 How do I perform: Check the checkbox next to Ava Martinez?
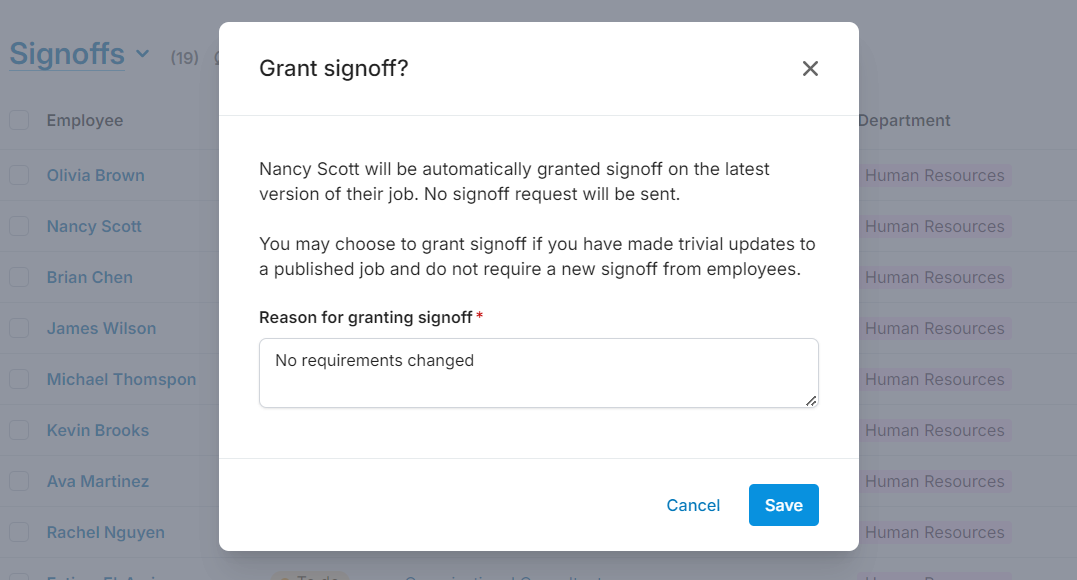click(x=19, y=480)
